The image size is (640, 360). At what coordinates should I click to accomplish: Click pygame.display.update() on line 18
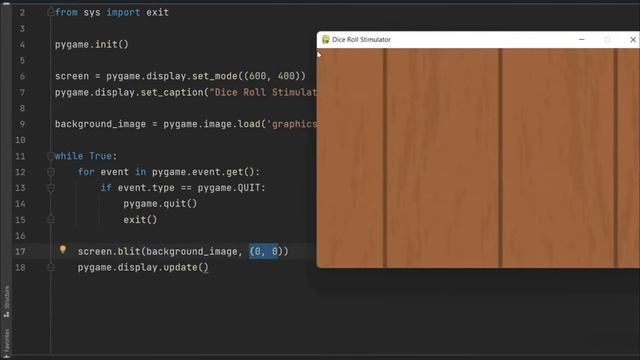[143, 267]
